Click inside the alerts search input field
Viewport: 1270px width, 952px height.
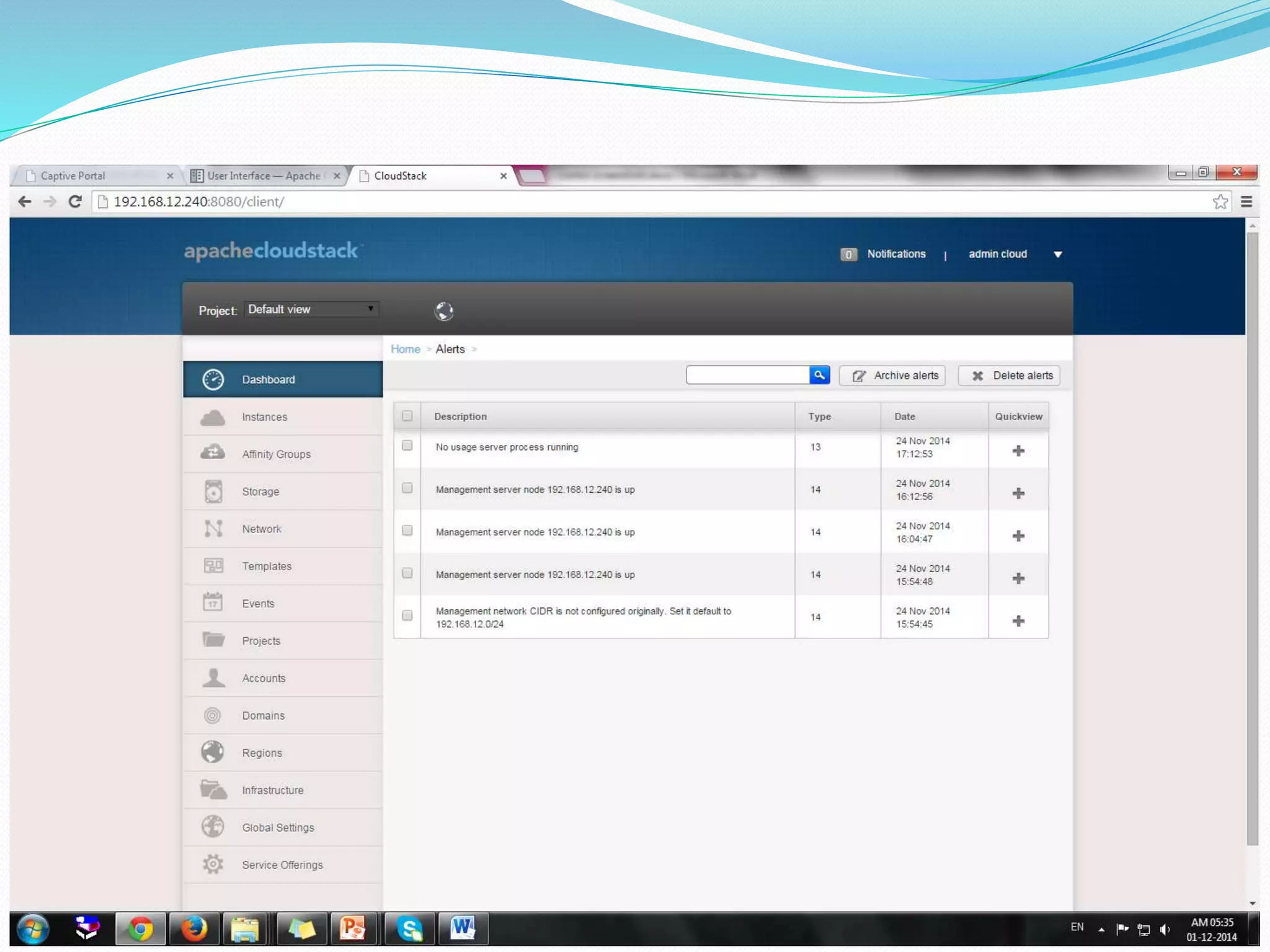747,375
